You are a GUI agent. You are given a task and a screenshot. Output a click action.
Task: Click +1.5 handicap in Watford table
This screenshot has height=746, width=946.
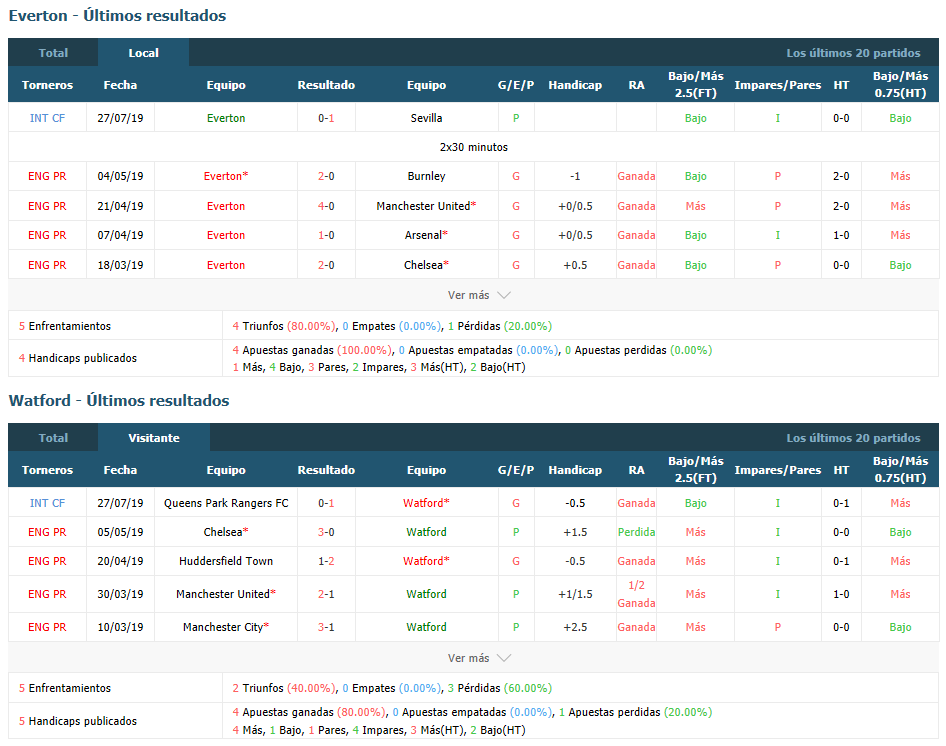point(575,532)
